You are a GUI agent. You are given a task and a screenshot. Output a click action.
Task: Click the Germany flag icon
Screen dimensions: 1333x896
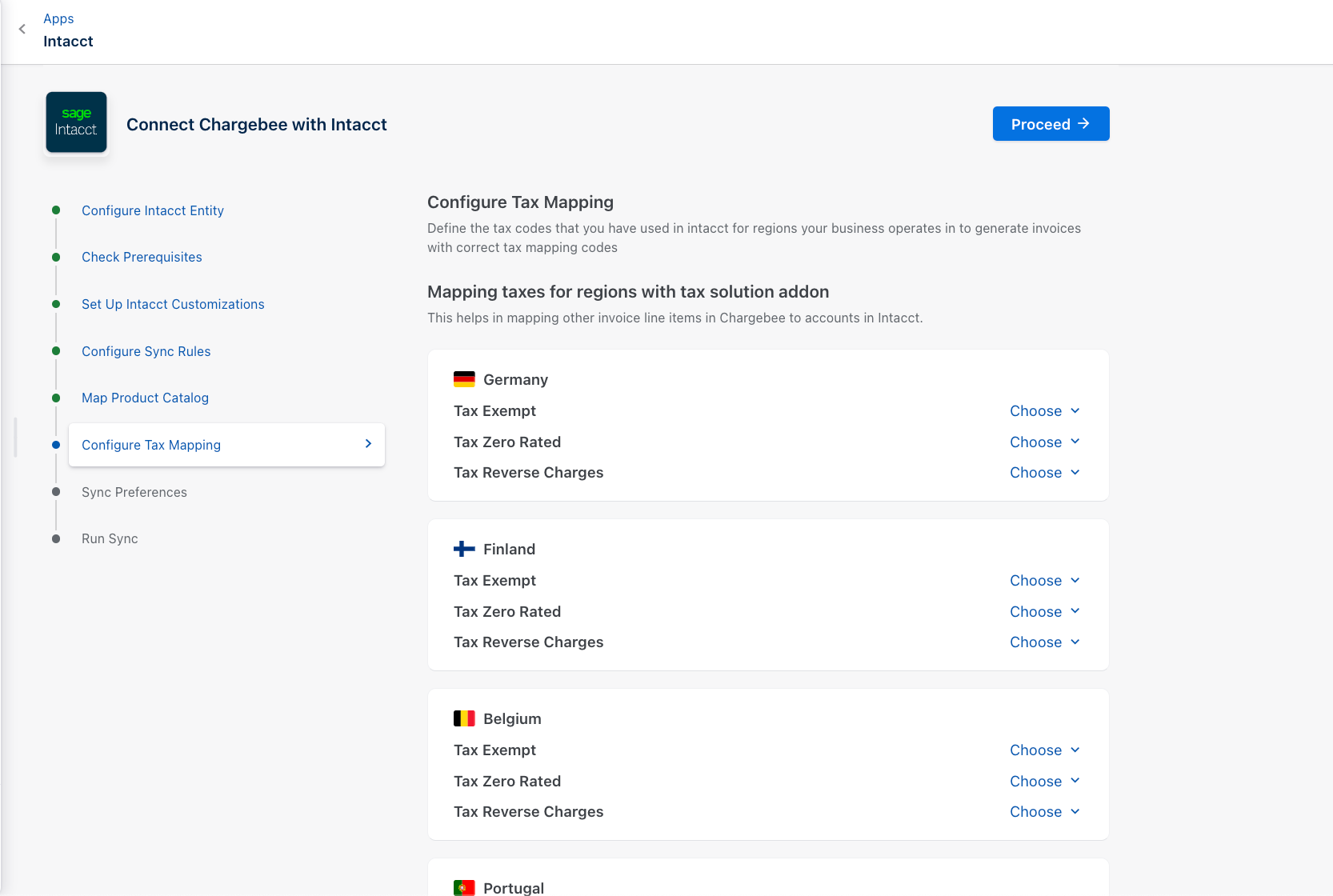point(464,379)
